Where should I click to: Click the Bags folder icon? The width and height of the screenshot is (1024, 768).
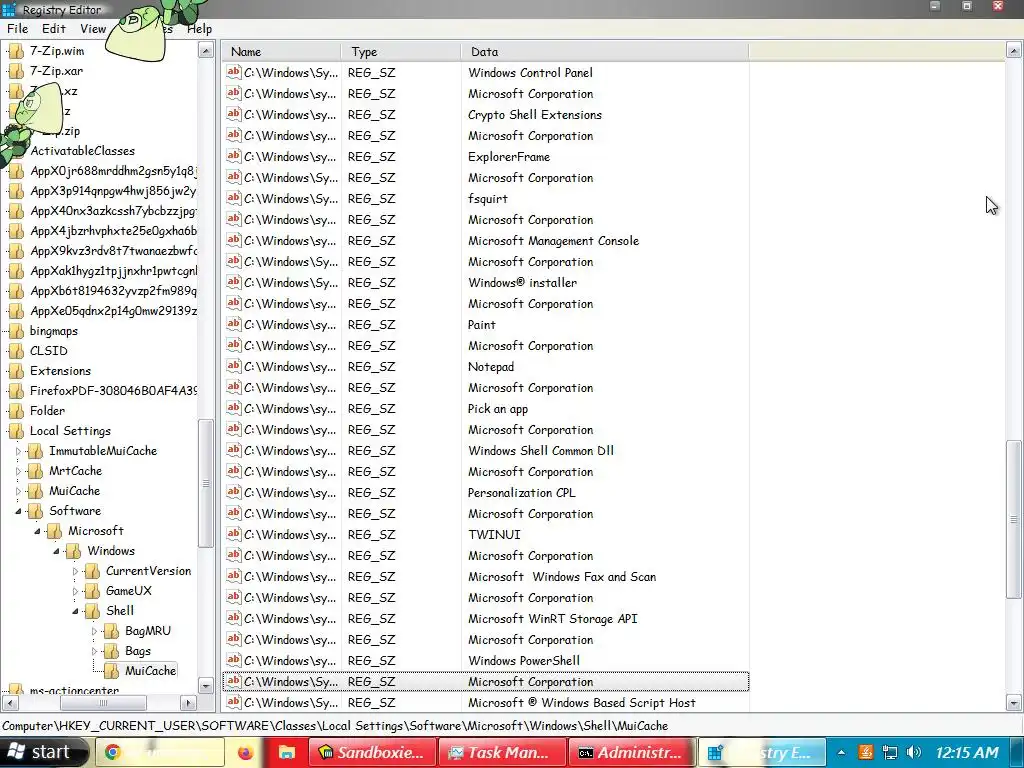(x=112, y=650)
